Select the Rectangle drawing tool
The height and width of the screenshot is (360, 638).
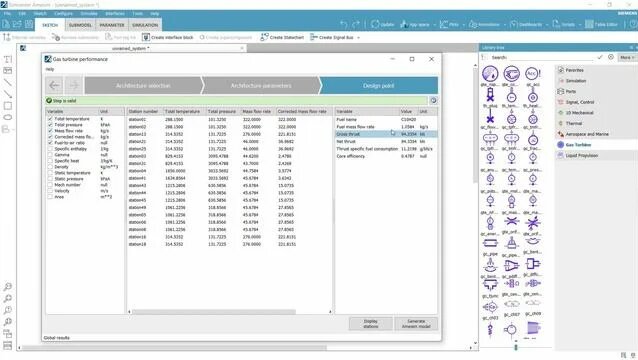pyautogui.click(x=8, y=106)
